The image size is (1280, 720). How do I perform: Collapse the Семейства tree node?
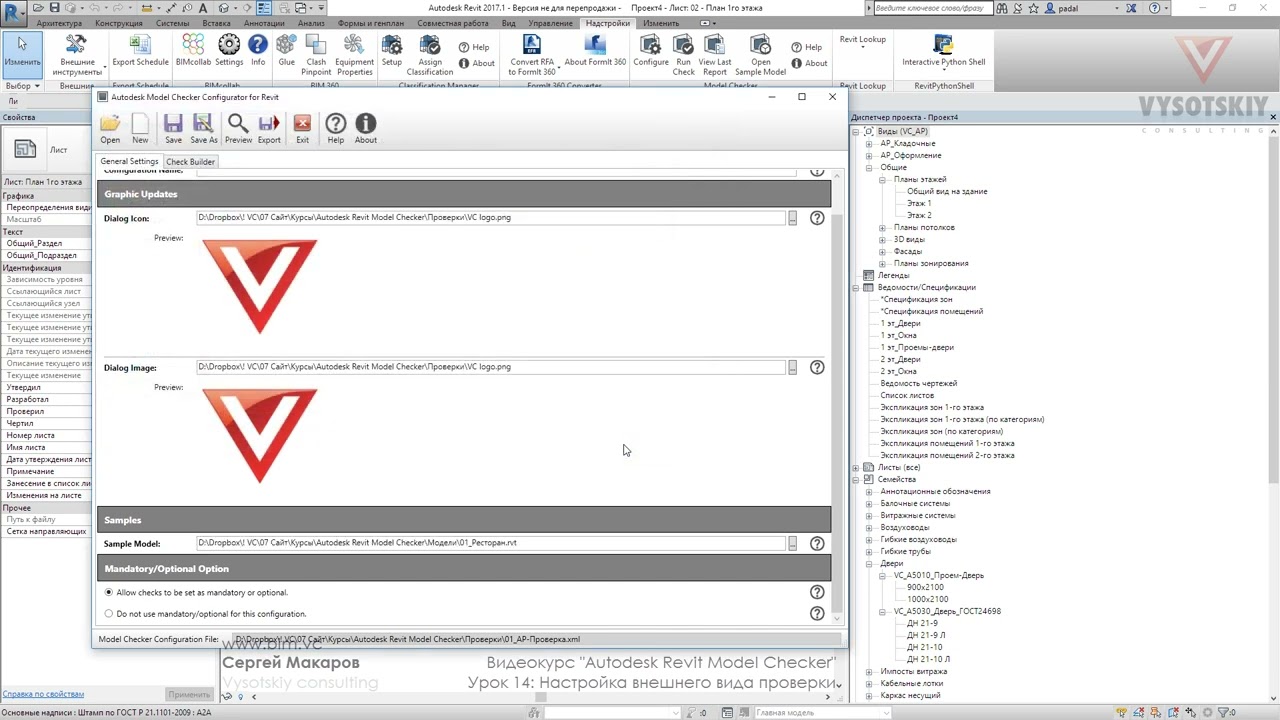point(856,480)
